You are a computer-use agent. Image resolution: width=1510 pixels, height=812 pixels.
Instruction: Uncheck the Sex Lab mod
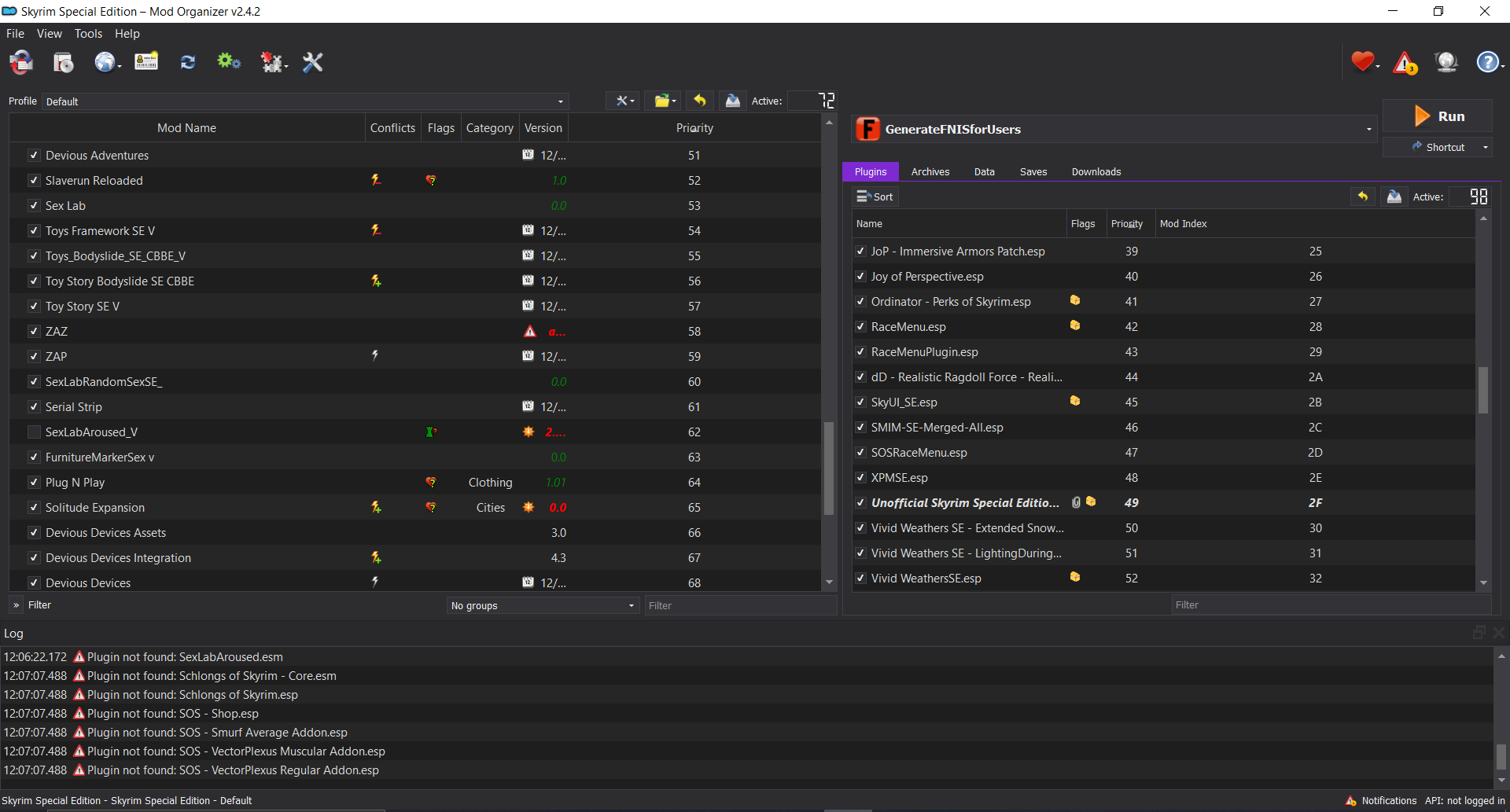(x=34, y=206)
